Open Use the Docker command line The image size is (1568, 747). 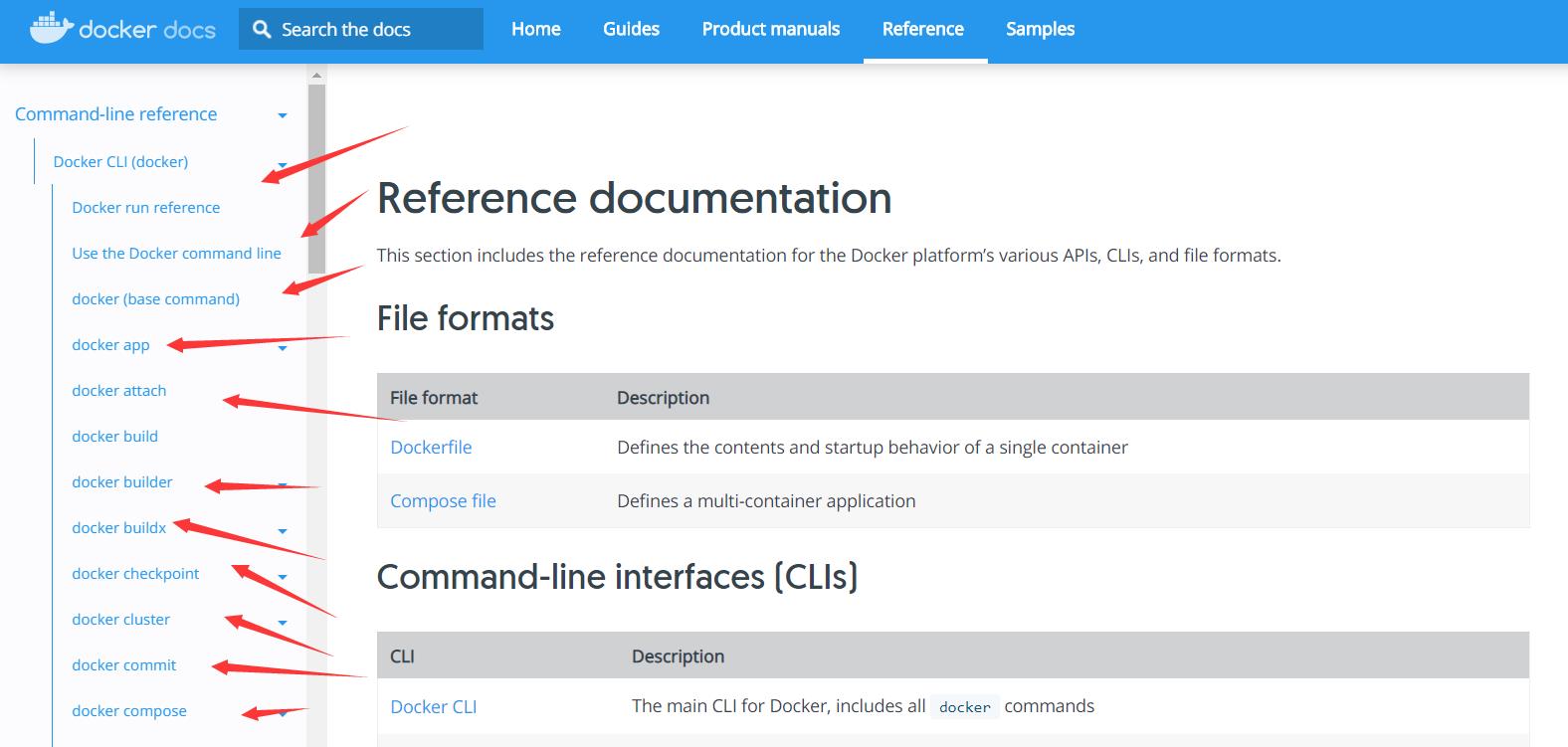pyautogui.click(x=176, y=253)
